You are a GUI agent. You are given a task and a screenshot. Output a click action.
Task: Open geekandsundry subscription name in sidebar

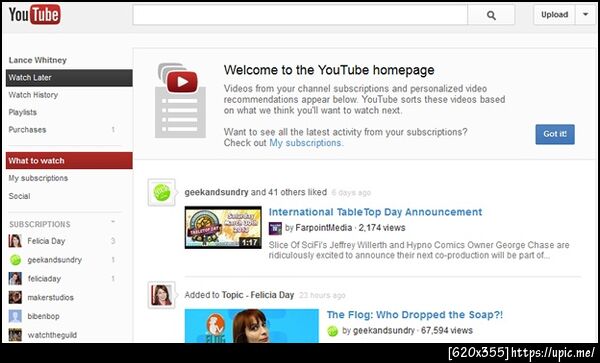coord(55,260)
